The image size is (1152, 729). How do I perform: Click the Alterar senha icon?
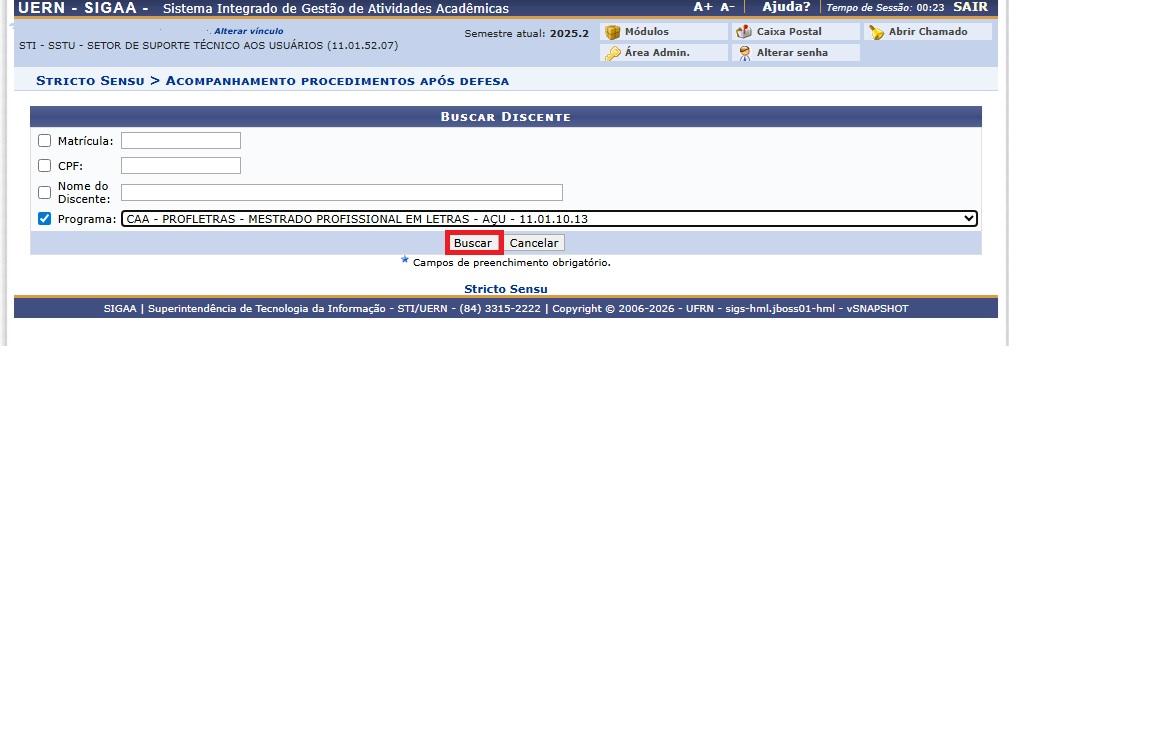click(x=744, y=53)
